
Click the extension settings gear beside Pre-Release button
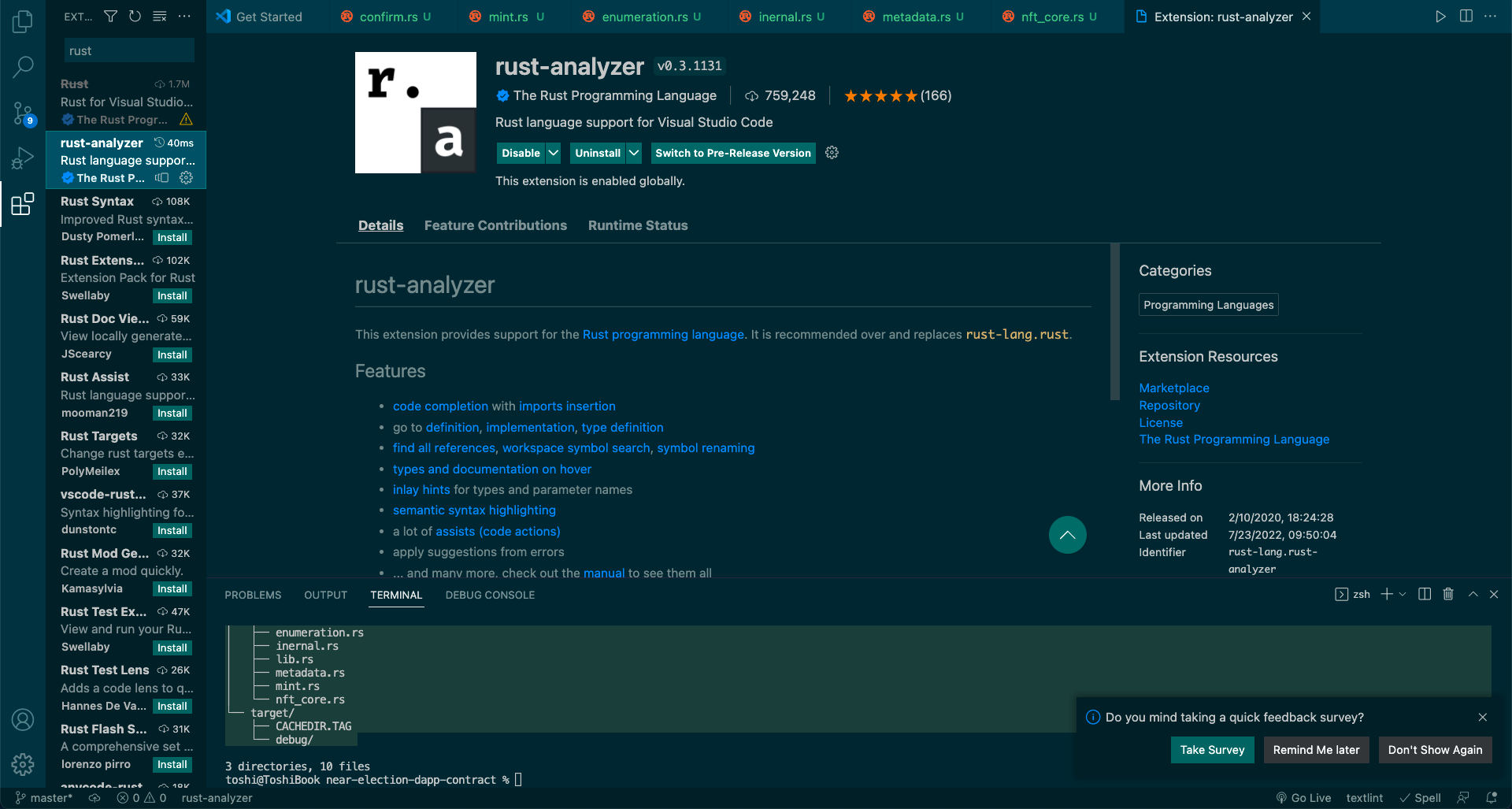tap(832, 153)
